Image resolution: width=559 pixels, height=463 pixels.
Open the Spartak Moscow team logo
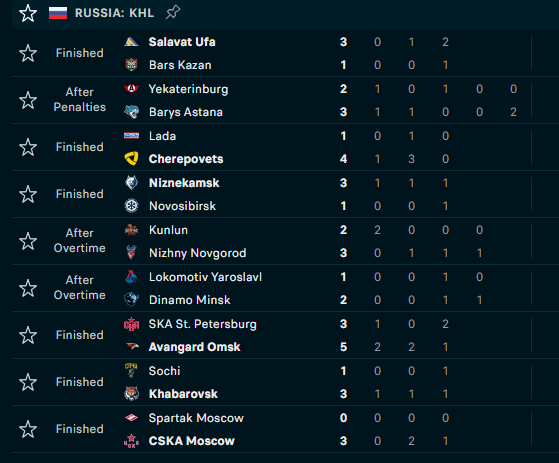tap(131, 417)
